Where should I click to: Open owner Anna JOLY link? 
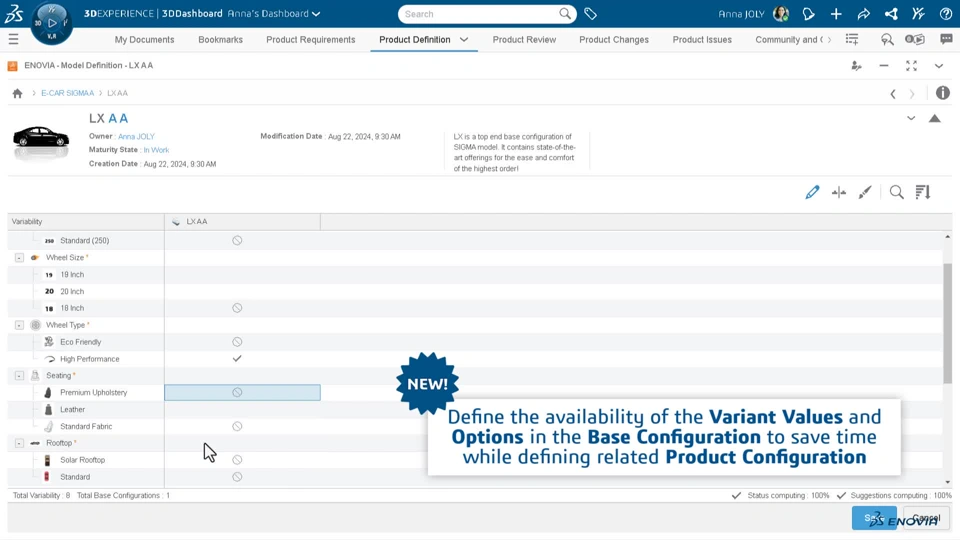tap(136, 137)
